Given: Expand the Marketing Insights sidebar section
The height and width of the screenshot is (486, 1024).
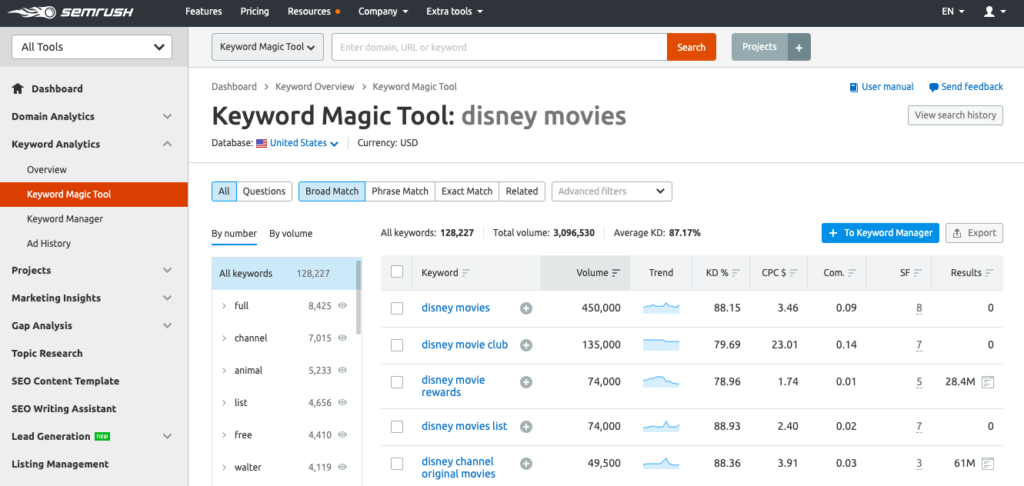Looking at the screenshot, I should [x=167, y=298].
